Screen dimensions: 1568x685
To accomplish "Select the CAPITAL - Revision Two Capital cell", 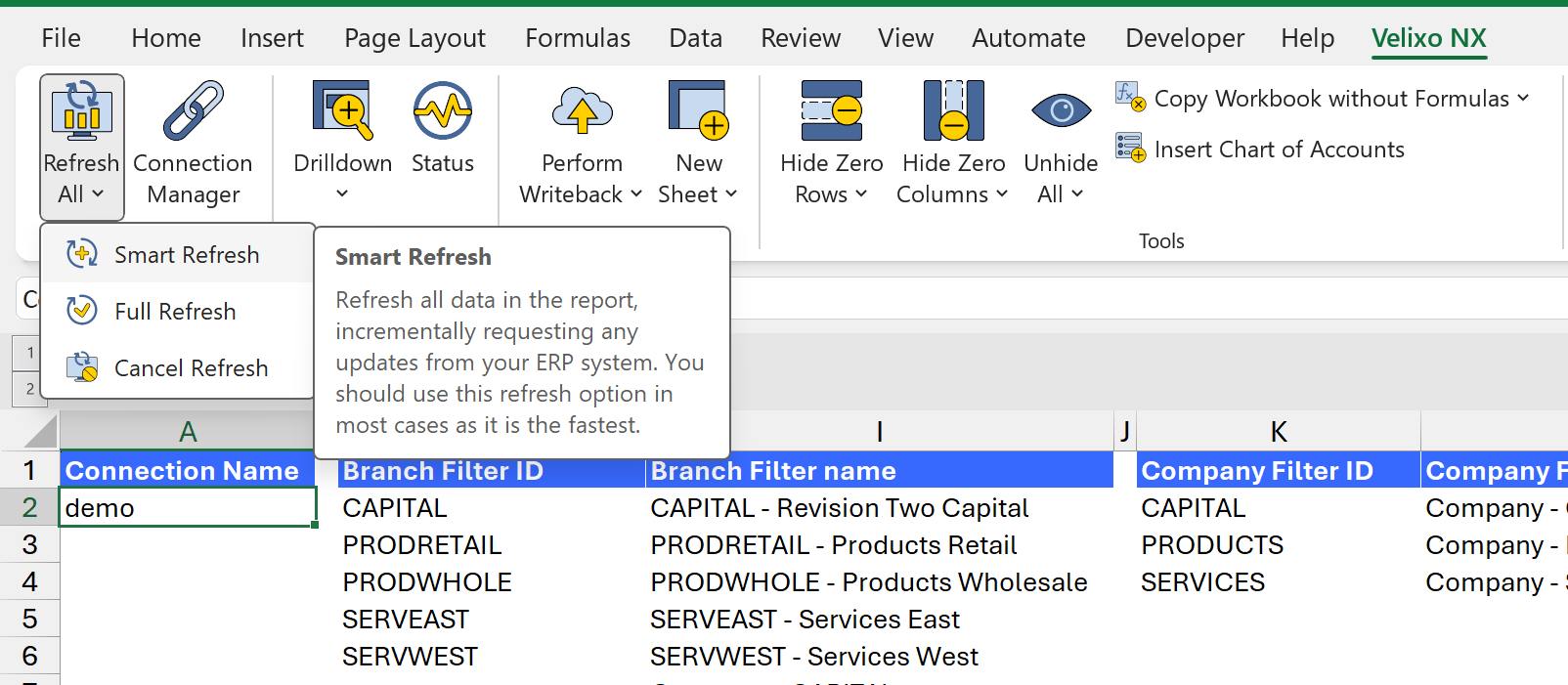I will tap(880, 507).
